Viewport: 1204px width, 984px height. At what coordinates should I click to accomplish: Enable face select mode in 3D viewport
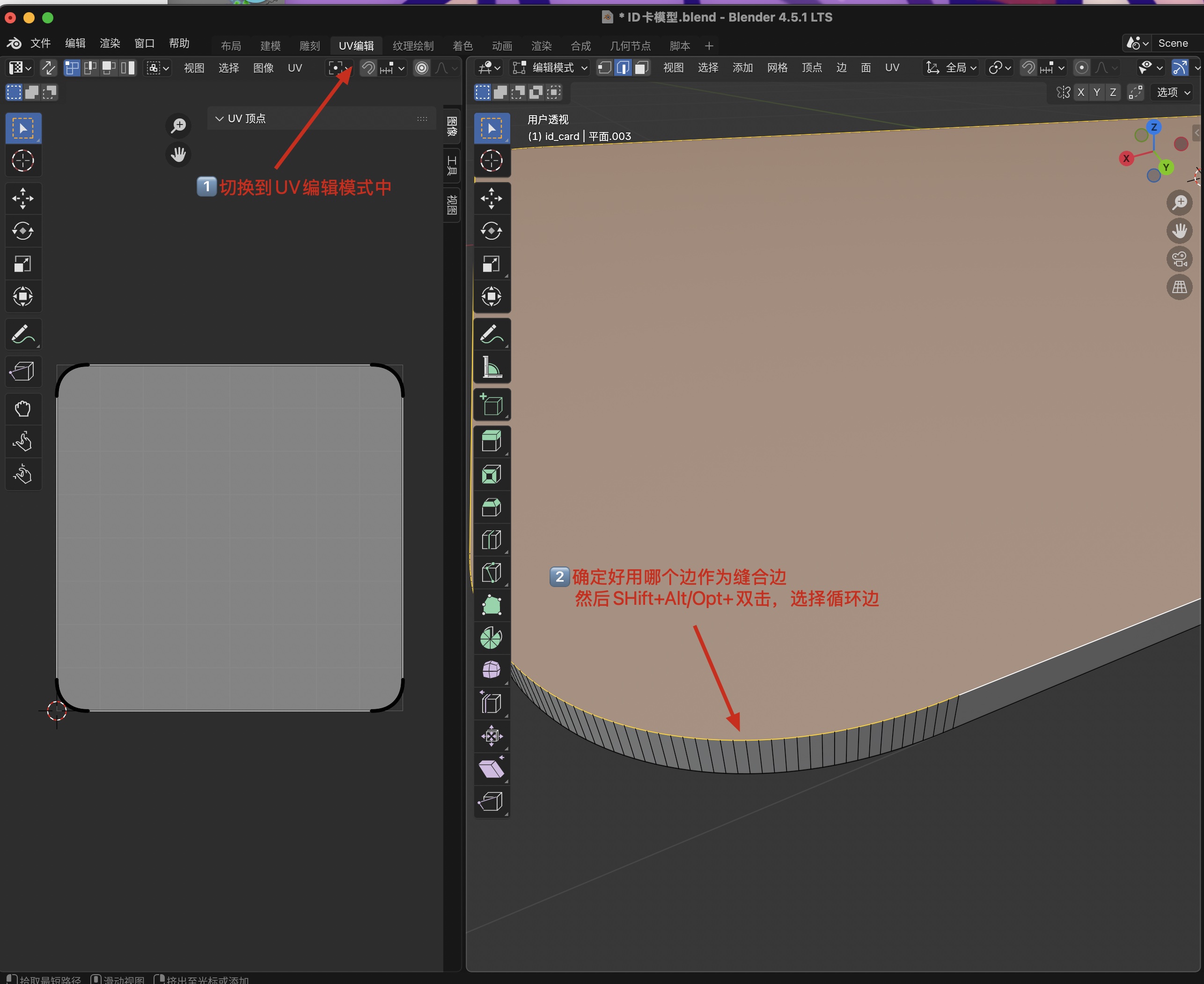click(x=641, y=68)
